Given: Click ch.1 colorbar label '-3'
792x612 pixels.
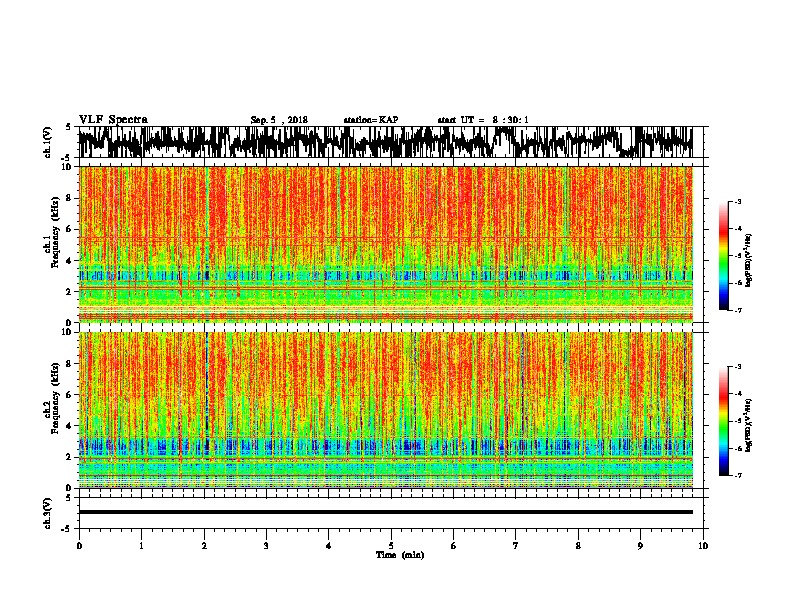Looking at the screenshot, I should click(x=737, y=202).
